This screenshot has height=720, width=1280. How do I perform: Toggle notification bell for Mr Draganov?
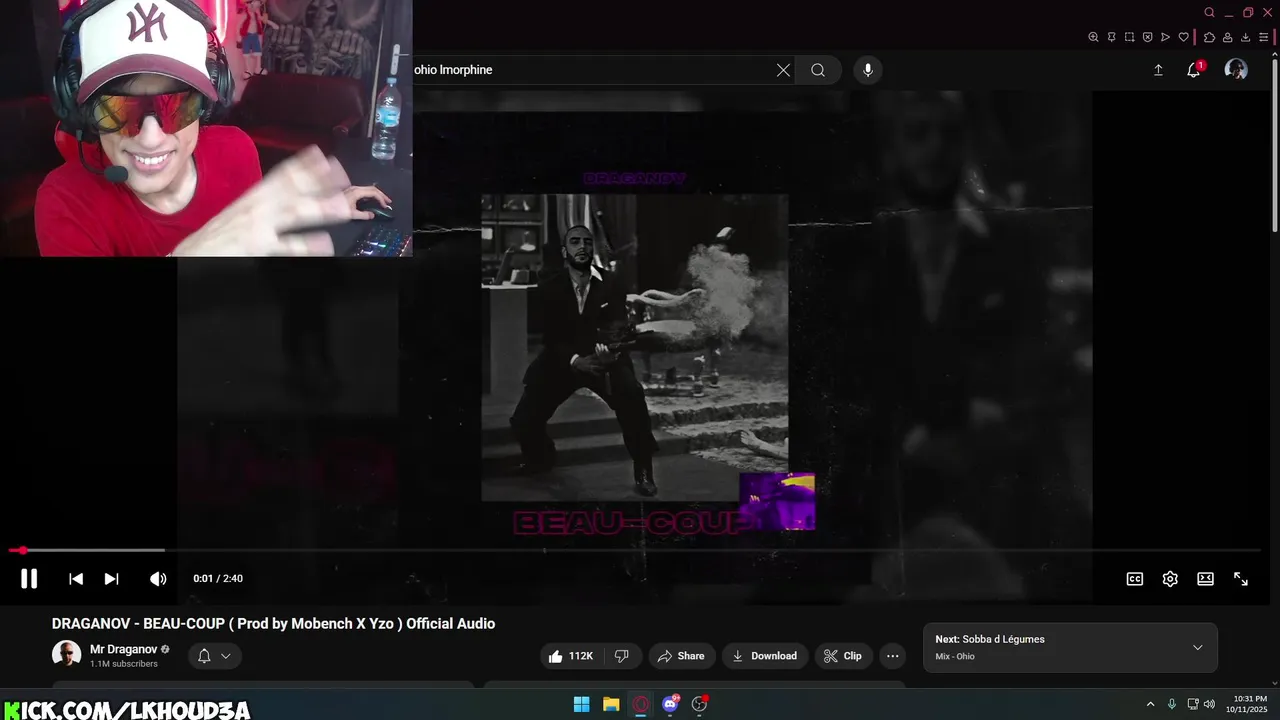tap(204, 656)
